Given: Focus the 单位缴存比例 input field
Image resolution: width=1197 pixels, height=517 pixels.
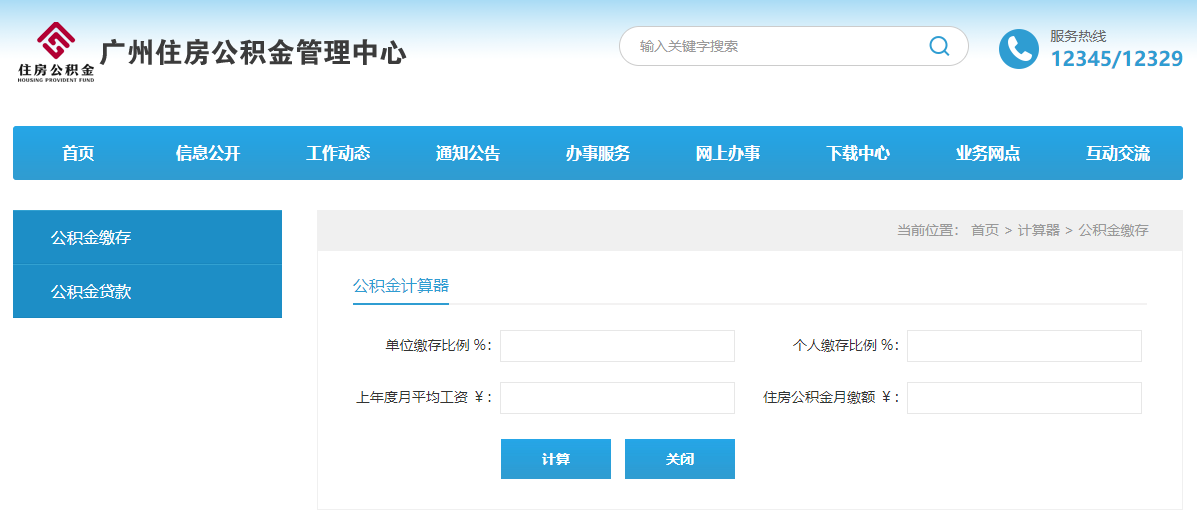Looking at the screenshot, I should tap(617, 346).
